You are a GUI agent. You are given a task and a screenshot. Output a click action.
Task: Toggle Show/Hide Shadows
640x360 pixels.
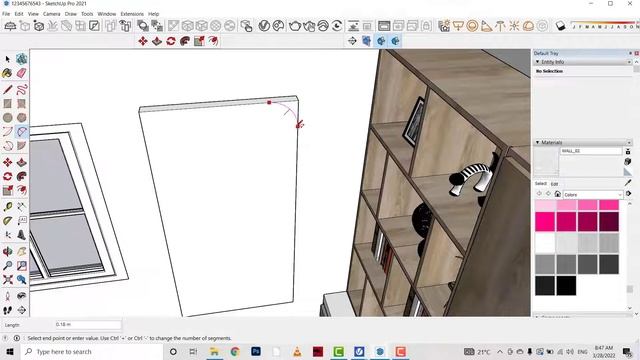coord(561,26)
